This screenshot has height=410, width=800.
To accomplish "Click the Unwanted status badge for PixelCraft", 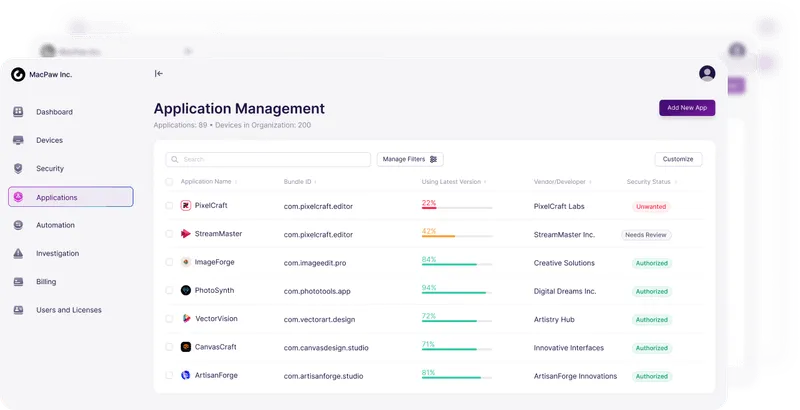I will coord(651,207).
